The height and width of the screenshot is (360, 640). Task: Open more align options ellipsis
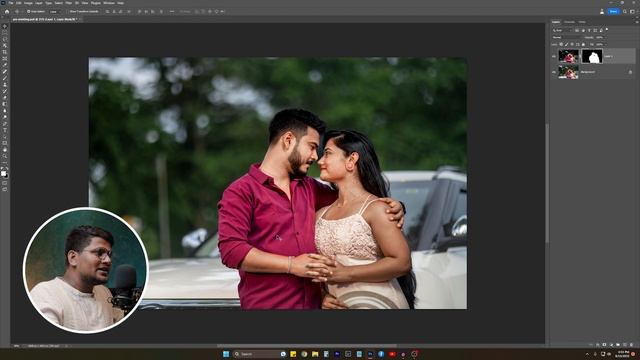172,11
